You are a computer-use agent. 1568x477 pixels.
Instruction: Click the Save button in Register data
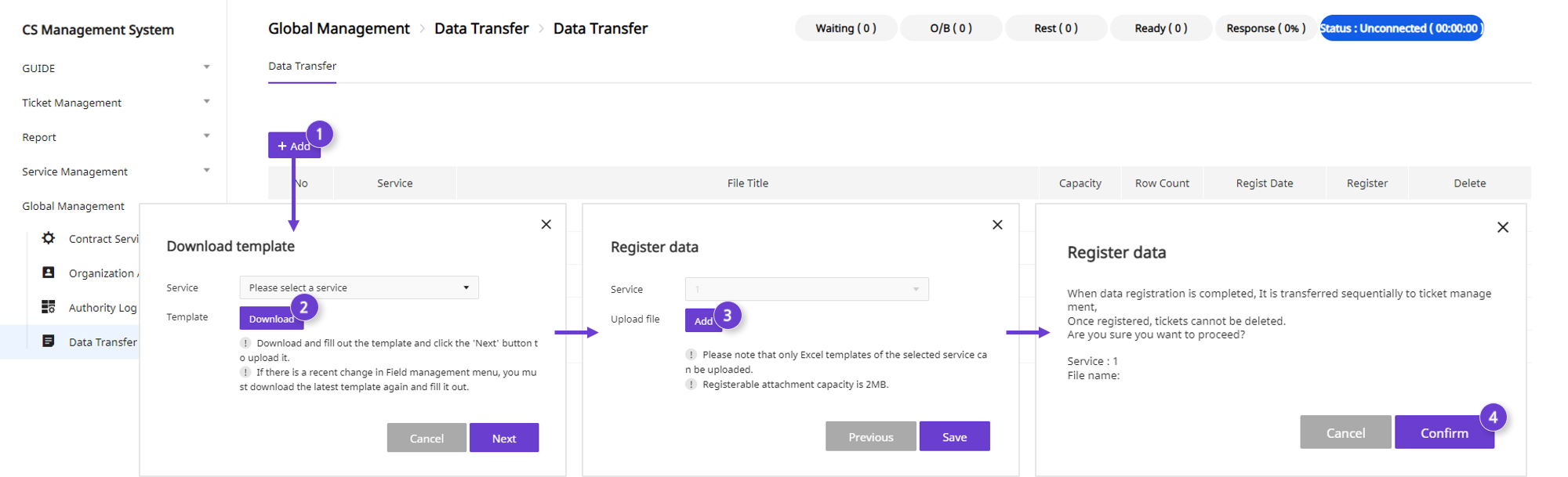click(954, 437)
